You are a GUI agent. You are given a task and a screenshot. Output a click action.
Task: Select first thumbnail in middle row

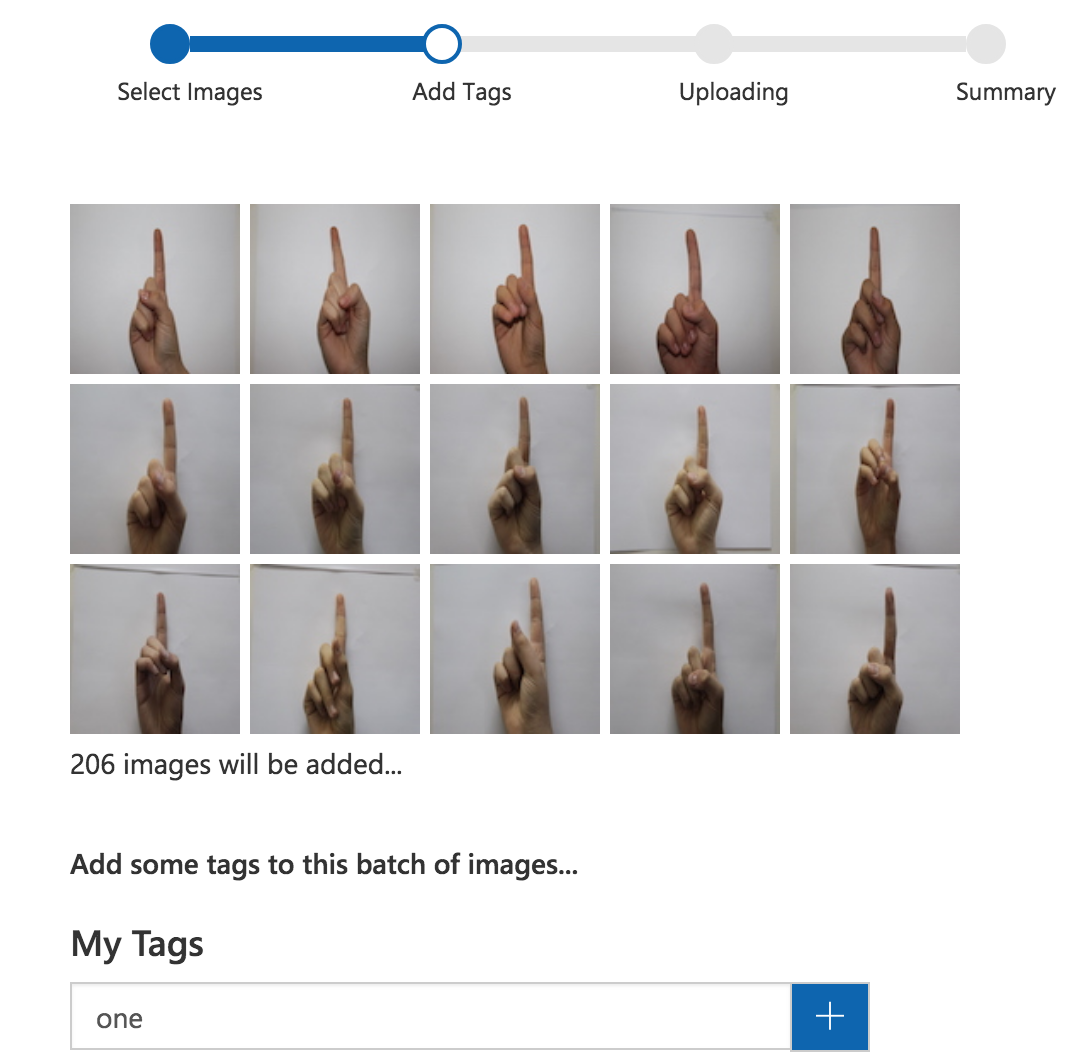point(155,469)
